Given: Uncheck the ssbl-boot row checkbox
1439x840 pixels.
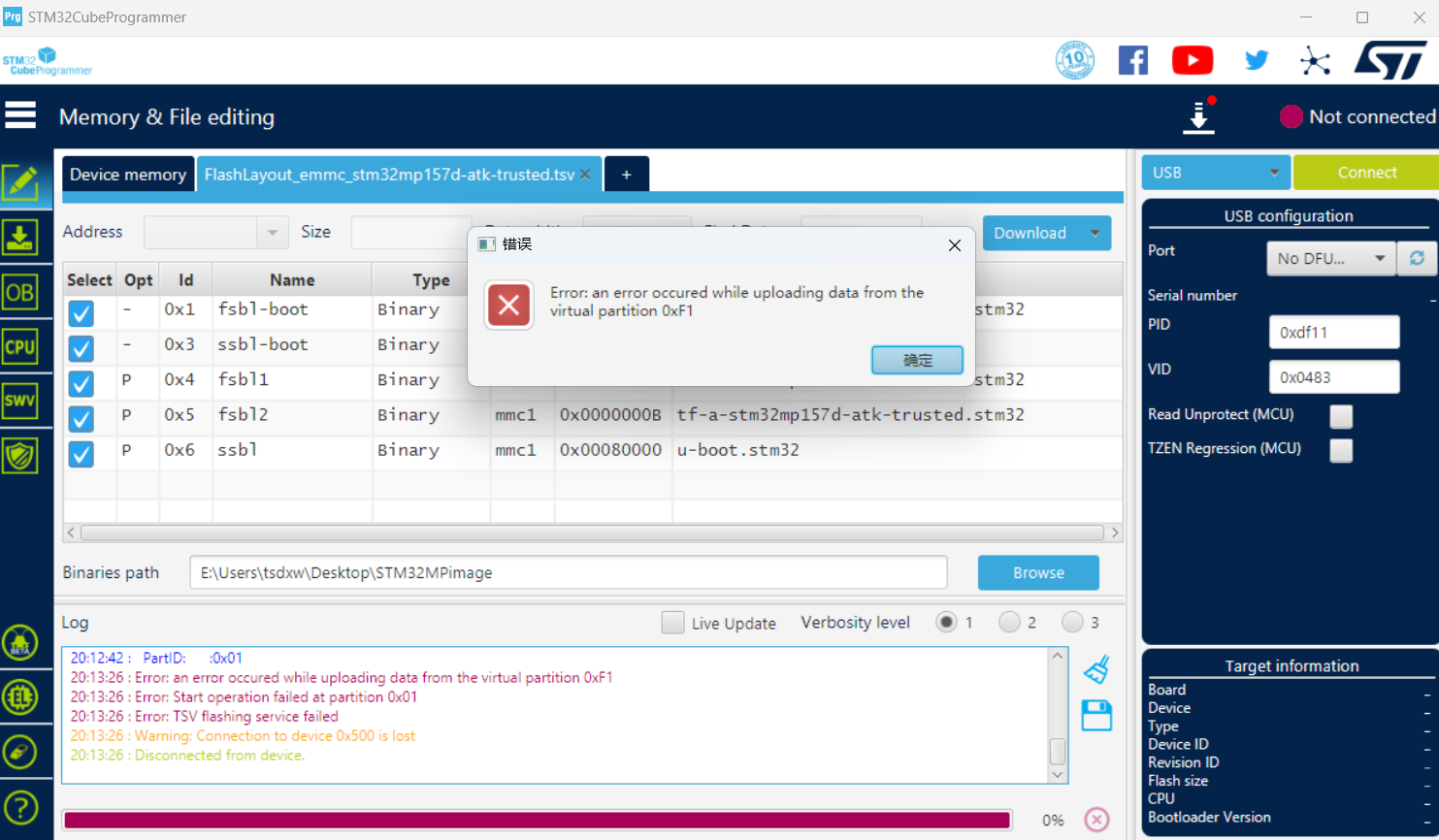Looking at the screenshot, I should (82, 348).
